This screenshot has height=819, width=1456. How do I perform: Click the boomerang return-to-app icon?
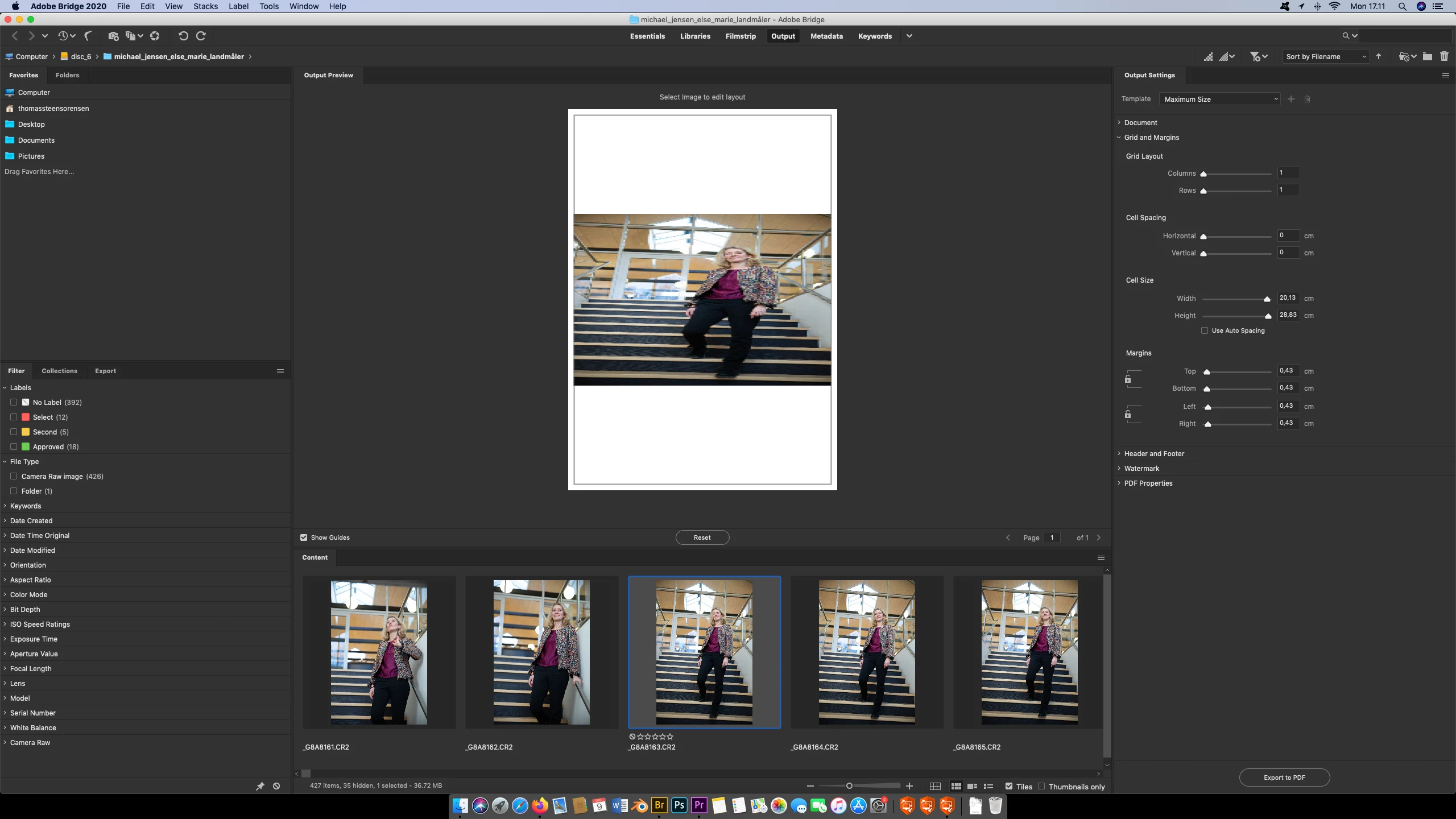[x=88, y=36]
